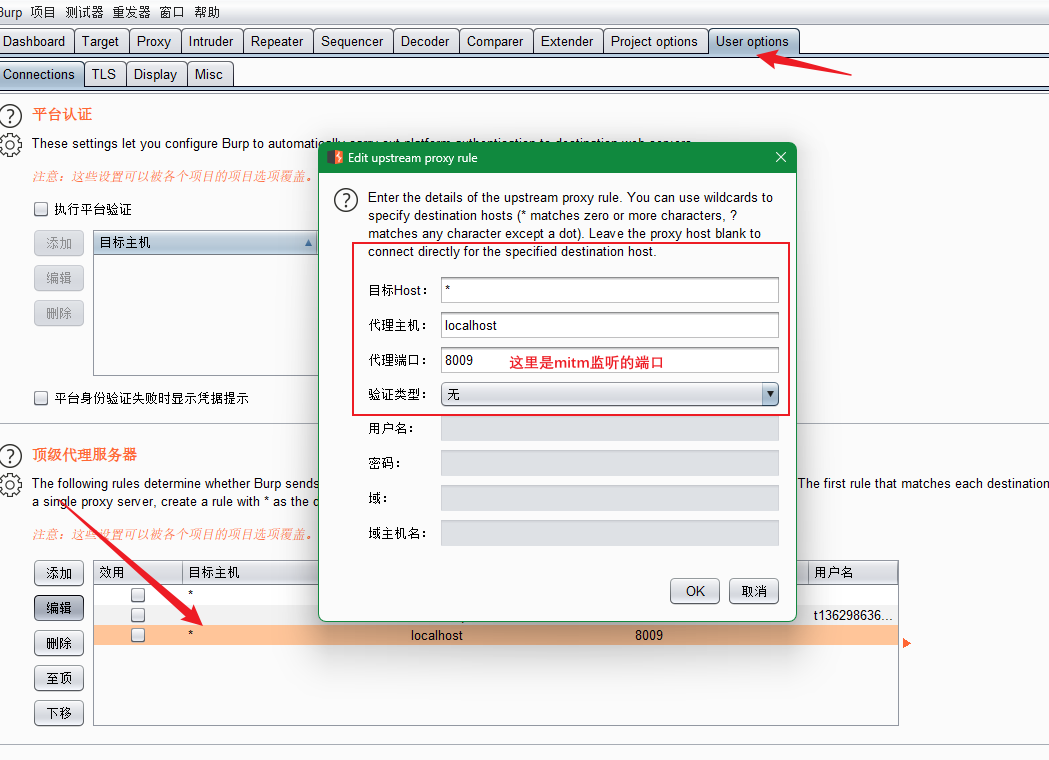Open the 项目 menu

coord(43,12)
